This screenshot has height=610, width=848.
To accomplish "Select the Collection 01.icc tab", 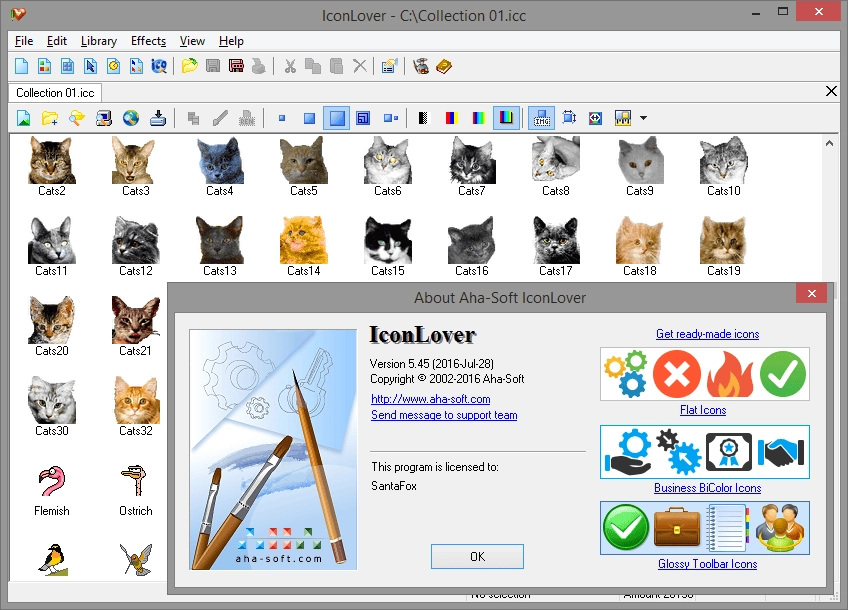I will [x=55, y=93].
